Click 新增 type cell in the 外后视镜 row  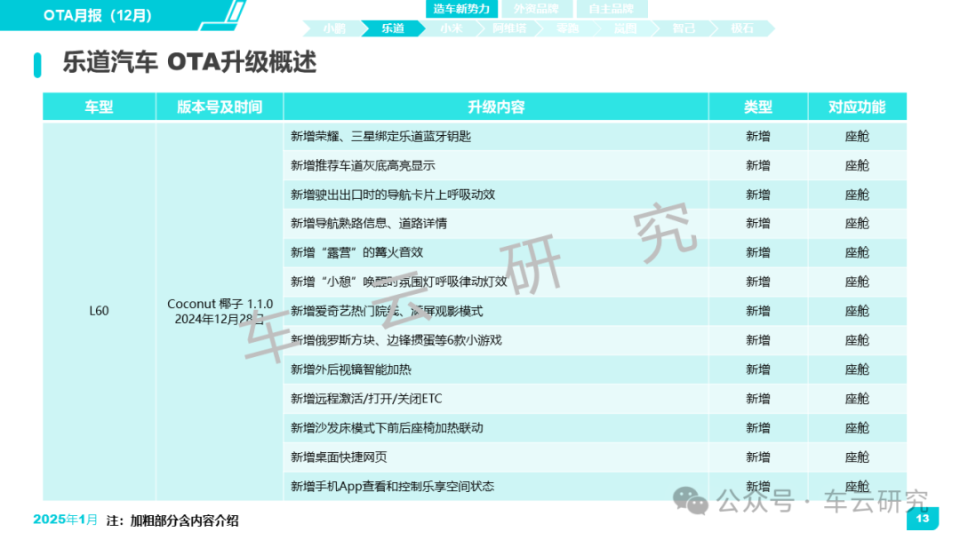758,369
